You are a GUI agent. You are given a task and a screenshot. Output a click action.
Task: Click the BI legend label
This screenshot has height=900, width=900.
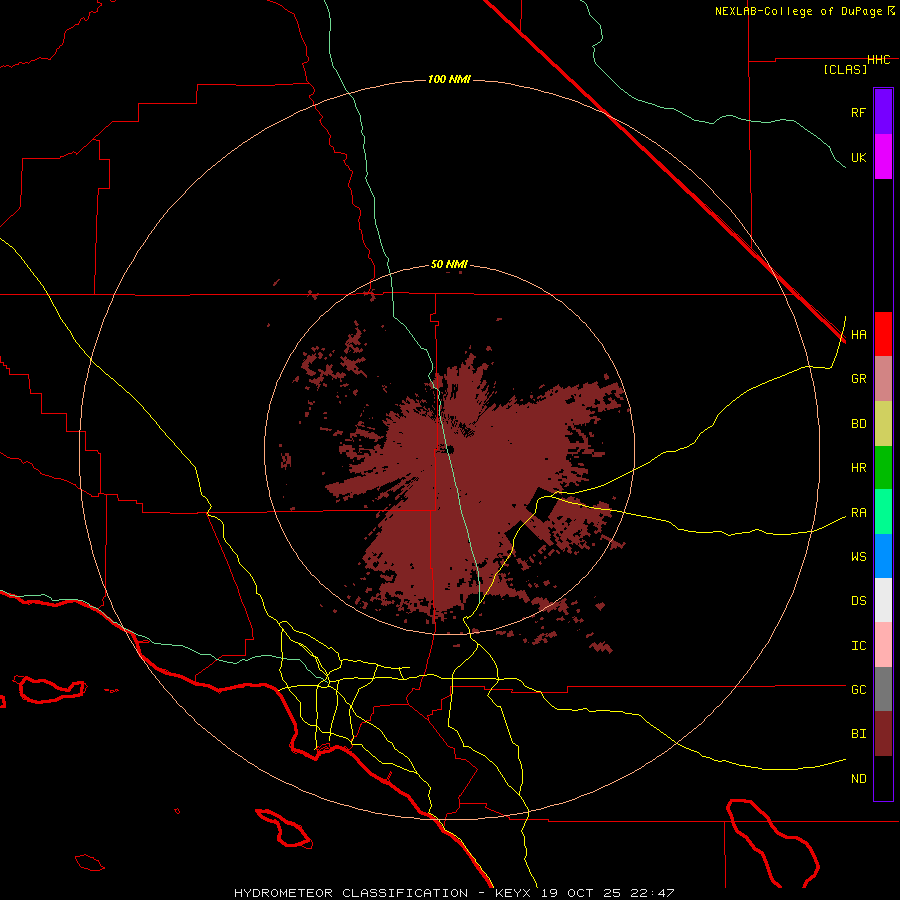coord(858,734)
